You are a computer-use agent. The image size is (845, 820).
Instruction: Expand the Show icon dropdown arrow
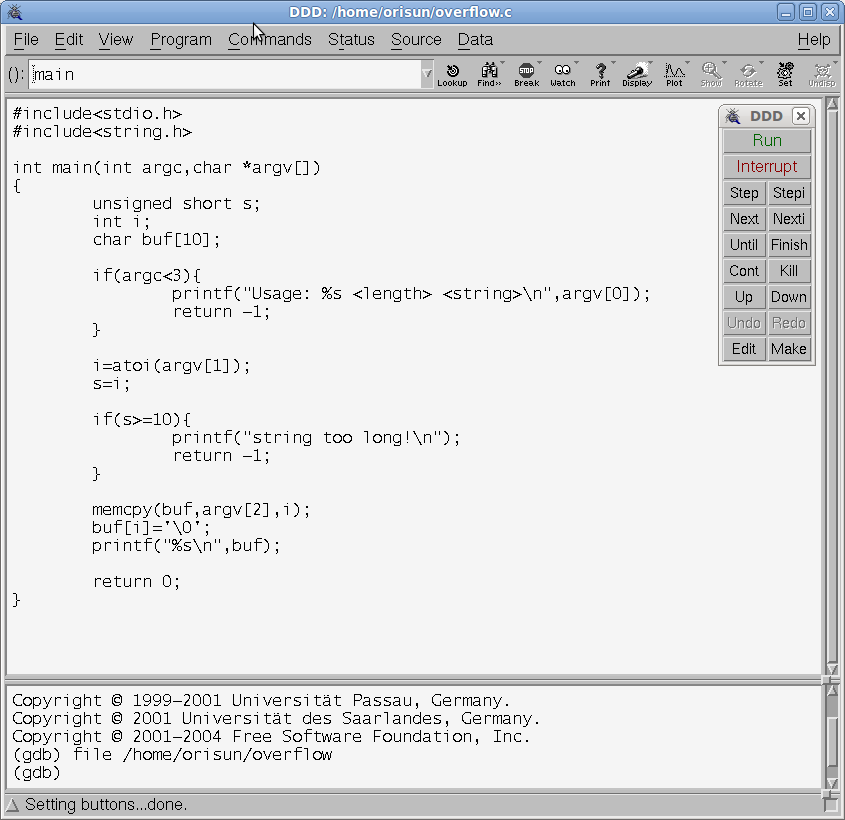tap(724, 63)
